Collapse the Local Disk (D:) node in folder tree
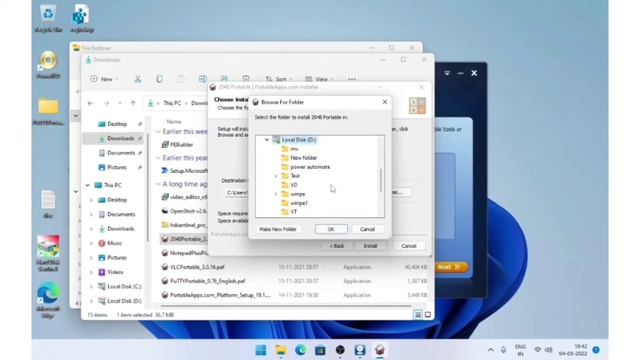Viewport: 640px width, 360px height. click(267, 140)
